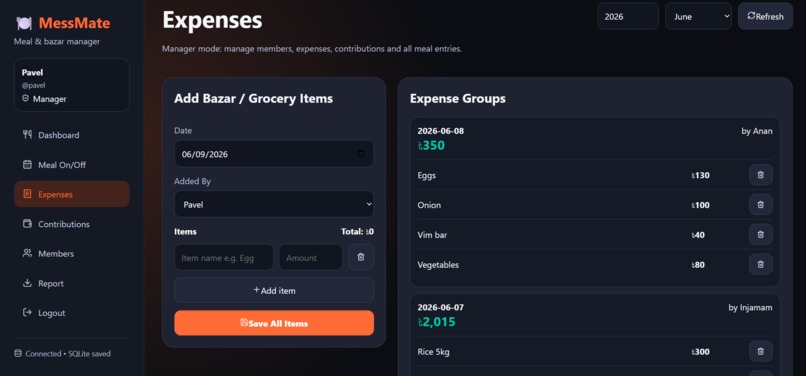
Task: Click the ৳130 amount for Eggs
Action: click(701, 175)
